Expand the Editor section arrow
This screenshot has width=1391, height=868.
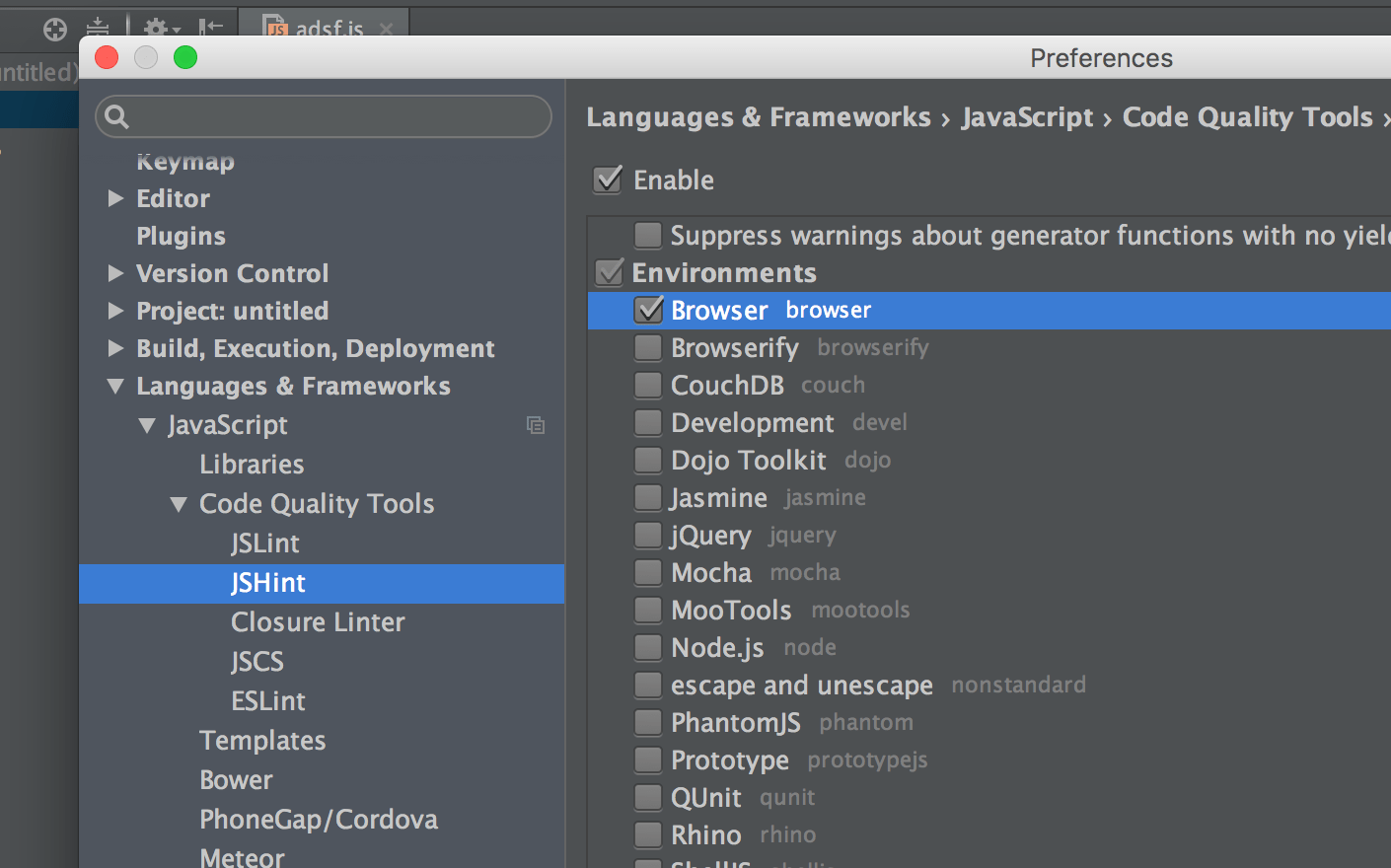pos(115,198)
